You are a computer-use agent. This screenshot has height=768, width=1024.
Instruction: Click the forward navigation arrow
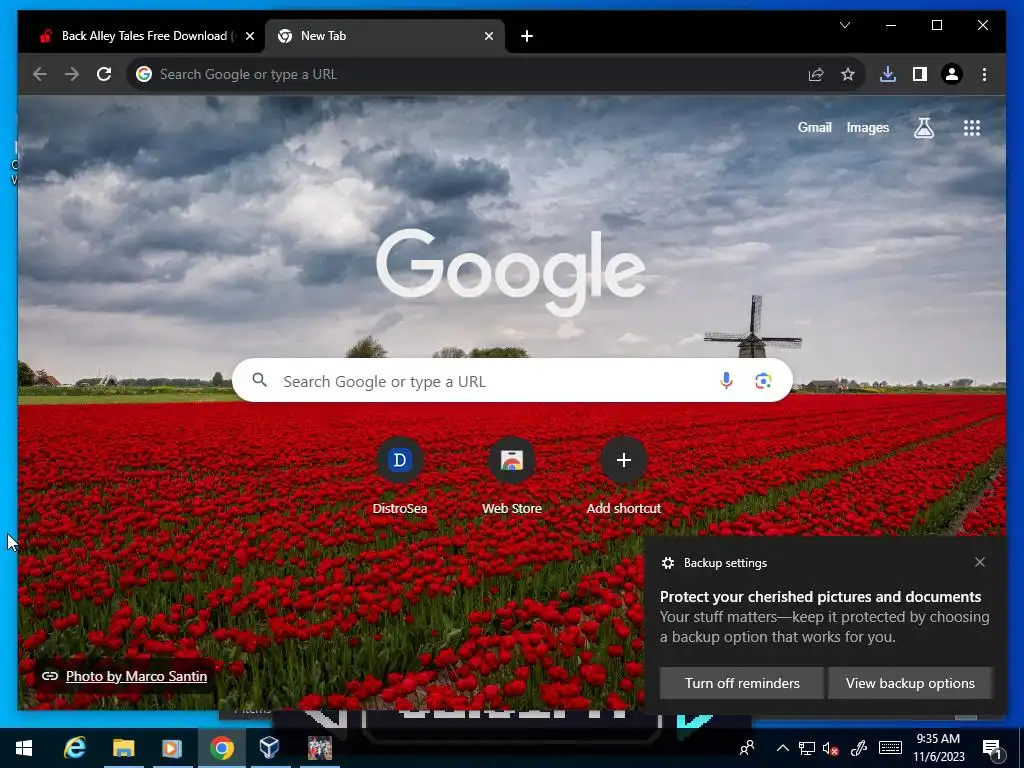72,74
